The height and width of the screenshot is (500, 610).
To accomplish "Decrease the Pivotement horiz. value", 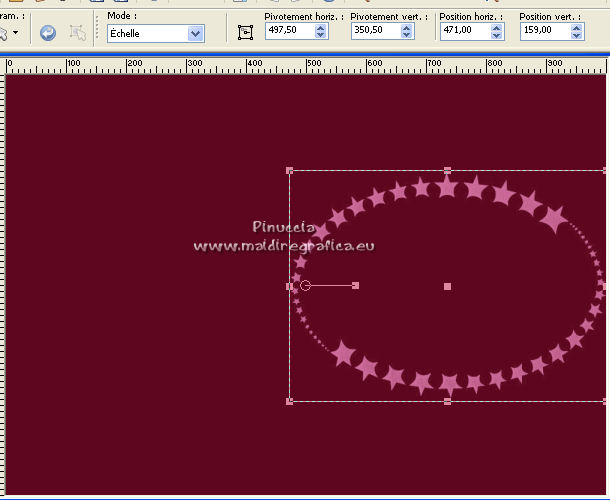I will pos(321,35).
